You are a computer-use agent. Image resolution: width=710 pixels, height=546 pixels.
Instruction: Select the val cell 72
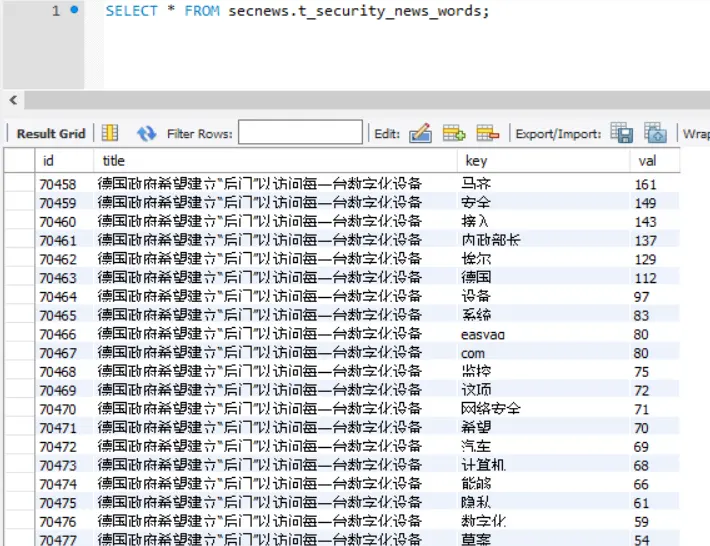pyautogui.click(x=655, y=390)
